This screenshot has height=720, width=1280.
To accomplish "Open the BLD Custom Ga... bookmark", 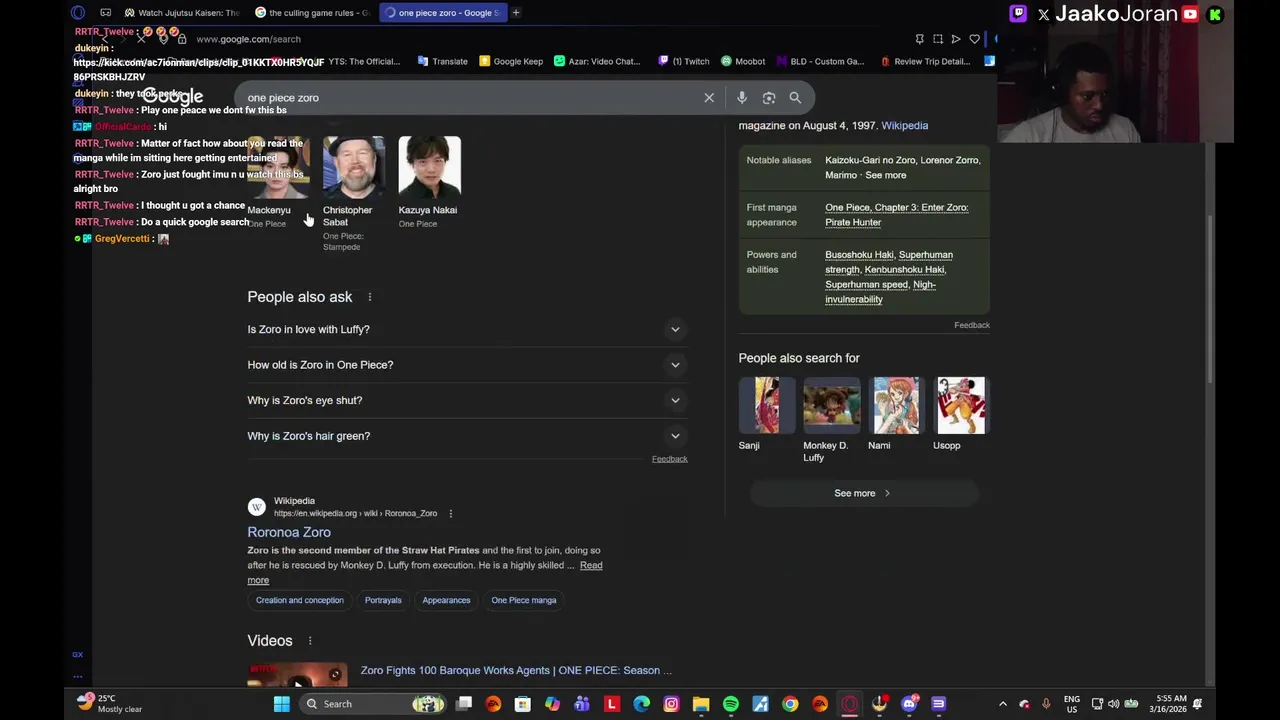I will 819,61.
